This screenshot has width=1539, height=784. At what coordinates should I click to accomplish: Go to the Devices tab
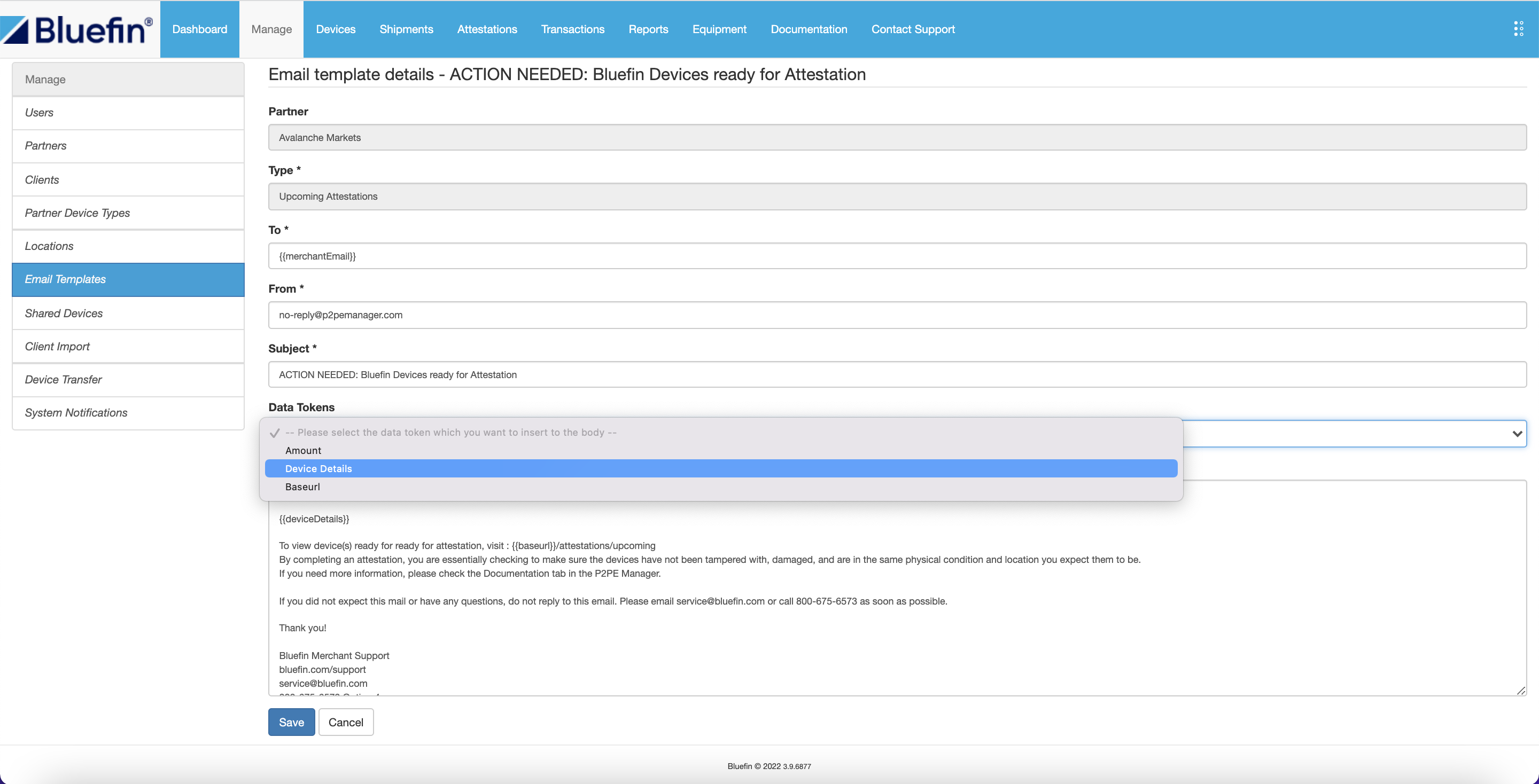pyautogui.click(x=335, y=29)
